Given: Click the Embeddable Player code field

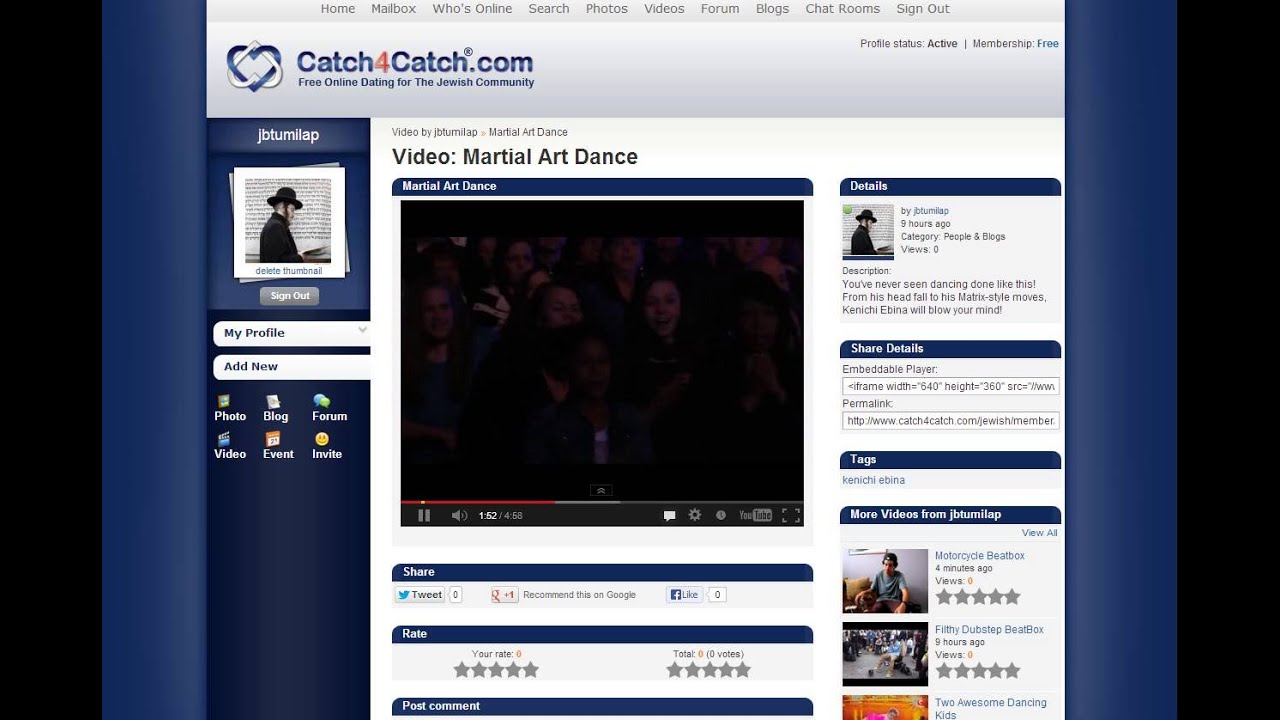Looking at the screenshot, I should [951, 386].
